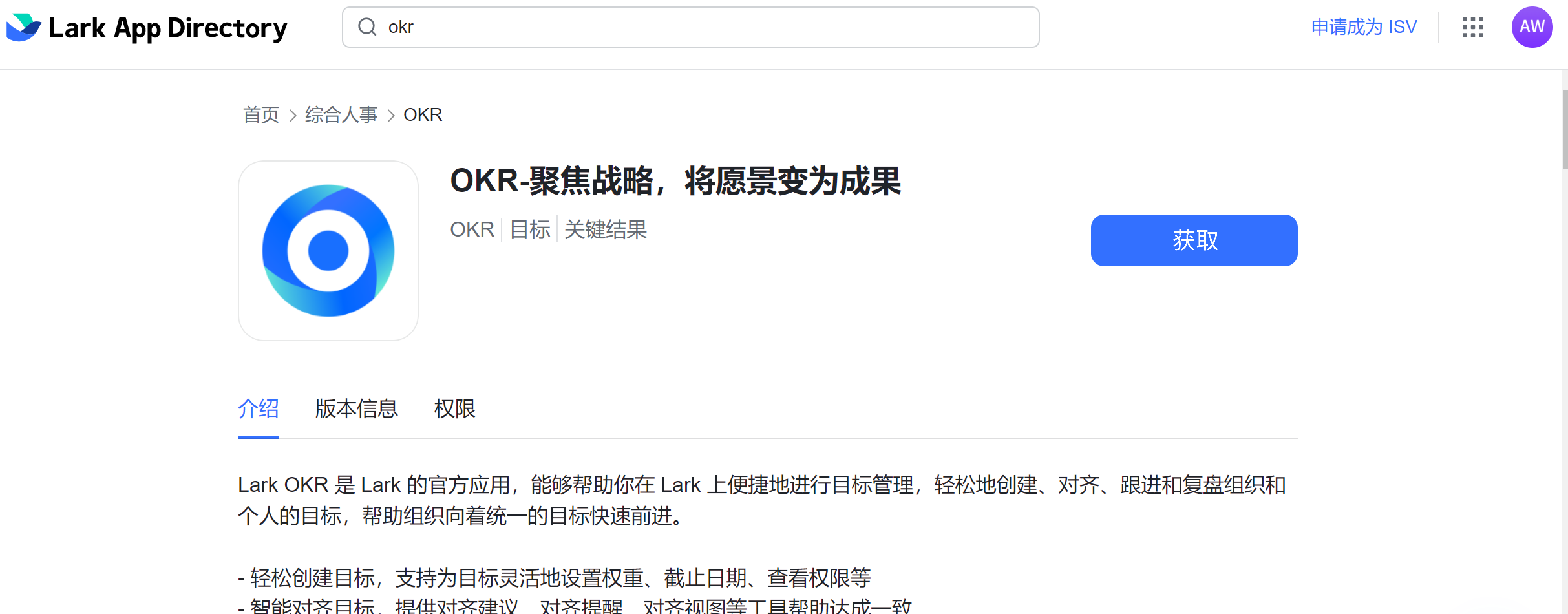
Task: Open the apps grid menu icon
Action: click(1473, 27)
